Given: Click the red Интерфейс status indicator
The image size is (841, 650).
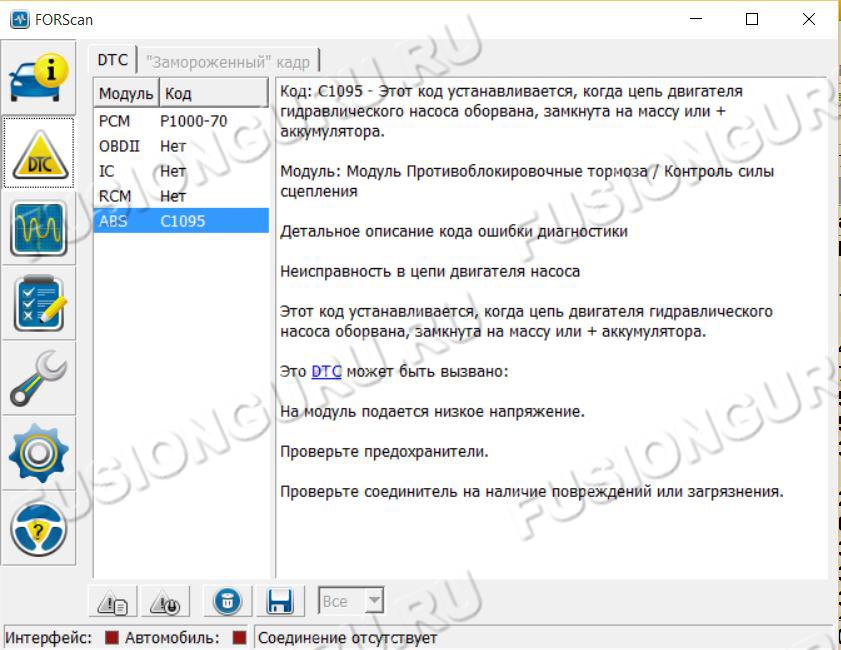Looking at the screenshot, I should click(112, 637).
